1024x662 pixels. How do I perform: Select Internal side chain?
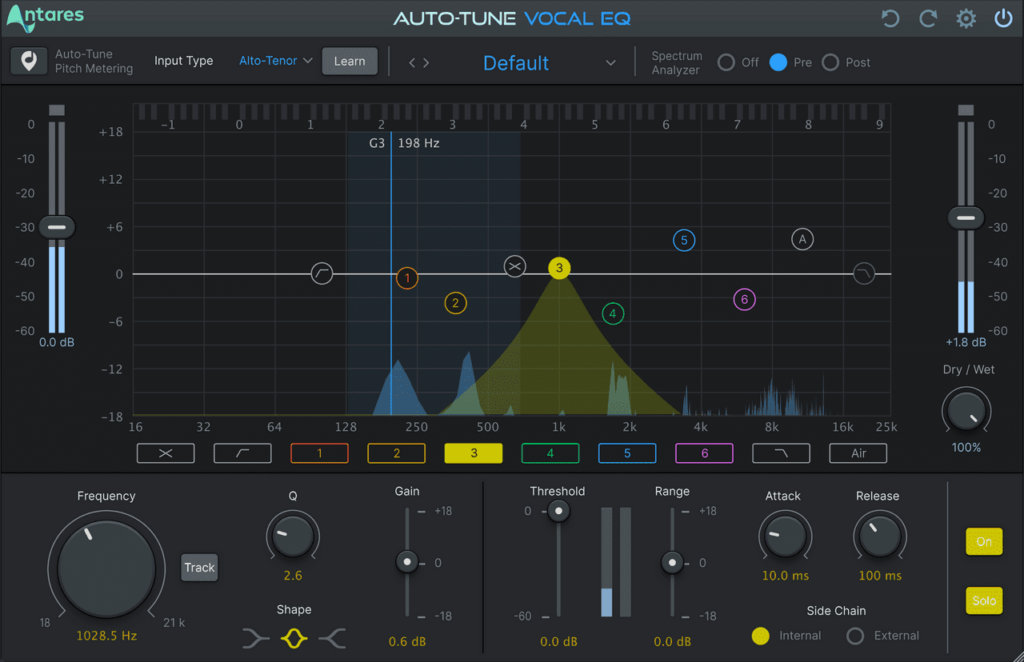tap(760, 636)
